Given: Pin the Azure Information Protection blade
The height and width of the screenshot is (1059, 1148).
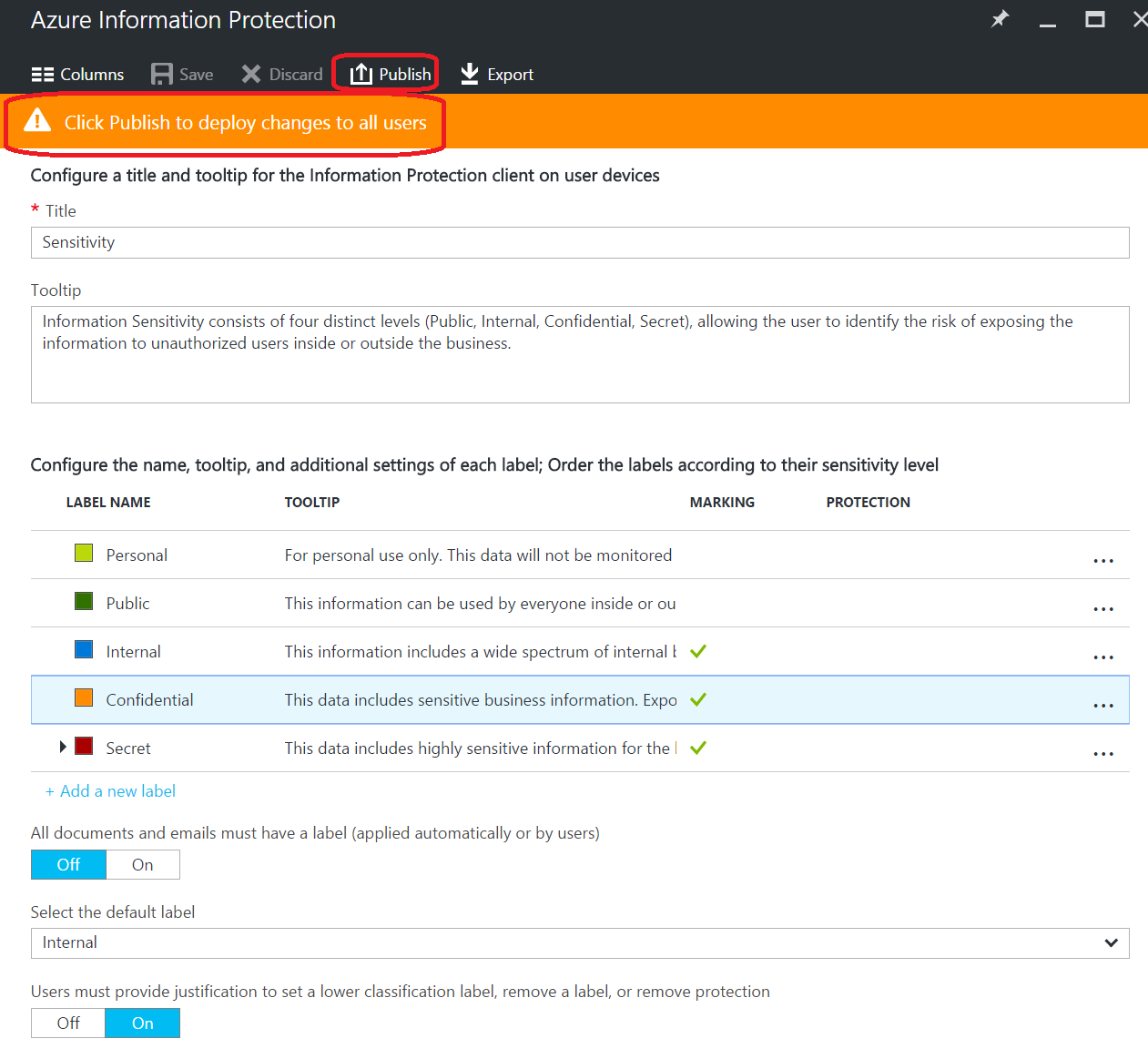Looking at the screenshot, I should coord(999,19).
